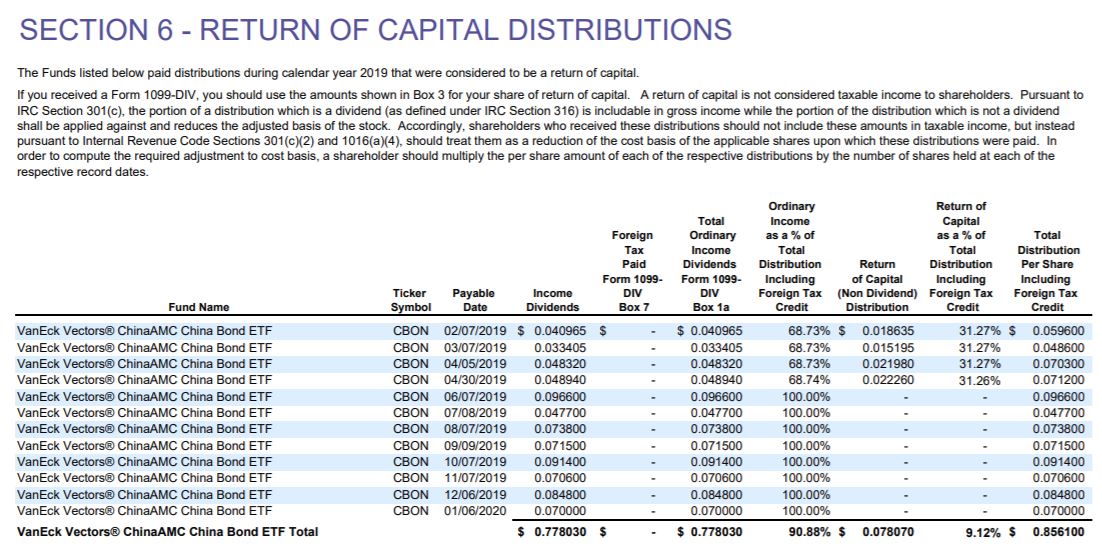Click payable date 11/07/2019

pyautogui.click(x=474, y=477)
